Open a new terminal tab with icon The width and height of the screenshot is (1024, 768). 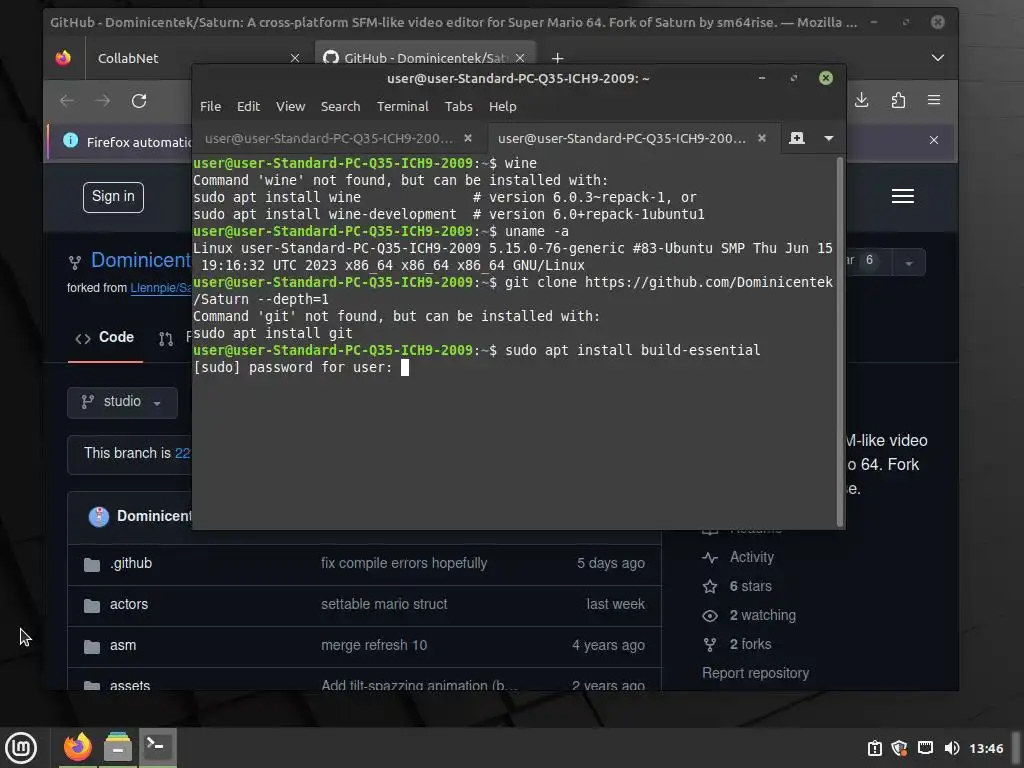coord(797,138)
